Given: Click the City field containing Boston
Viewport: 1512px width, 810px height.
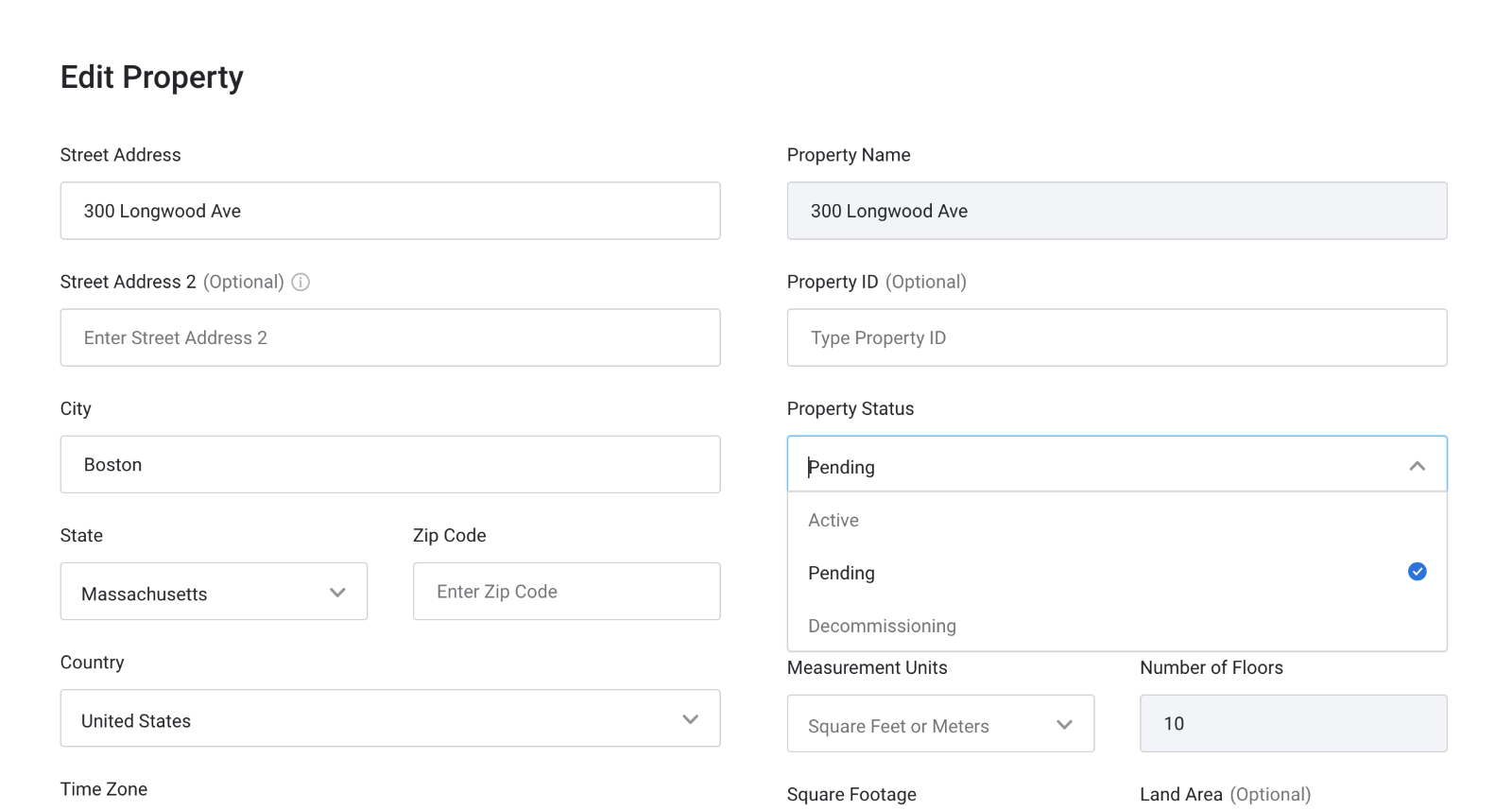Looking at the screenshot, I should point(389,464).
